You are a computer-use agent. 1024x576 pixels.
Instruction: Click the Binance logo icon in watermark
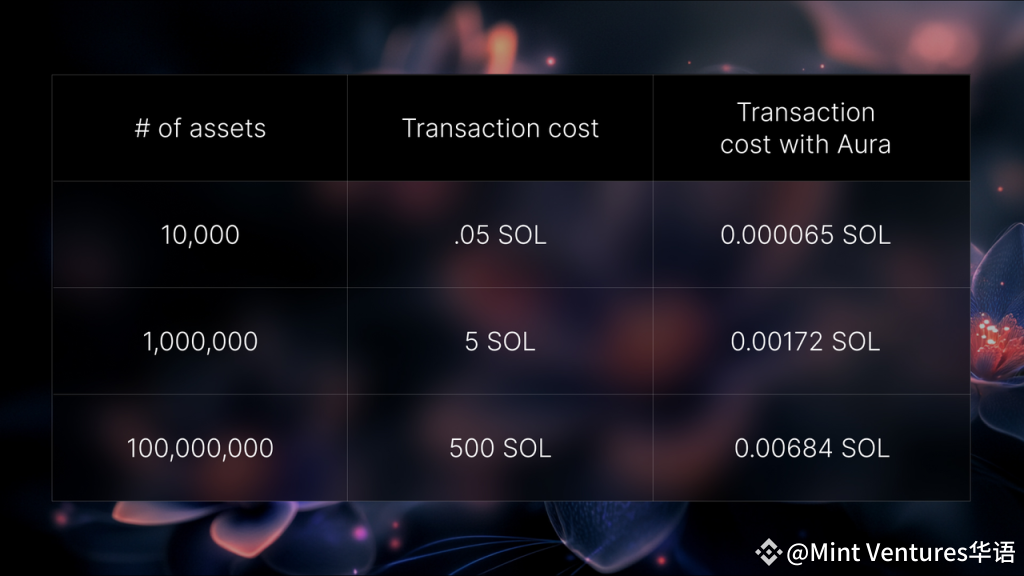click(x=769, y=552)
